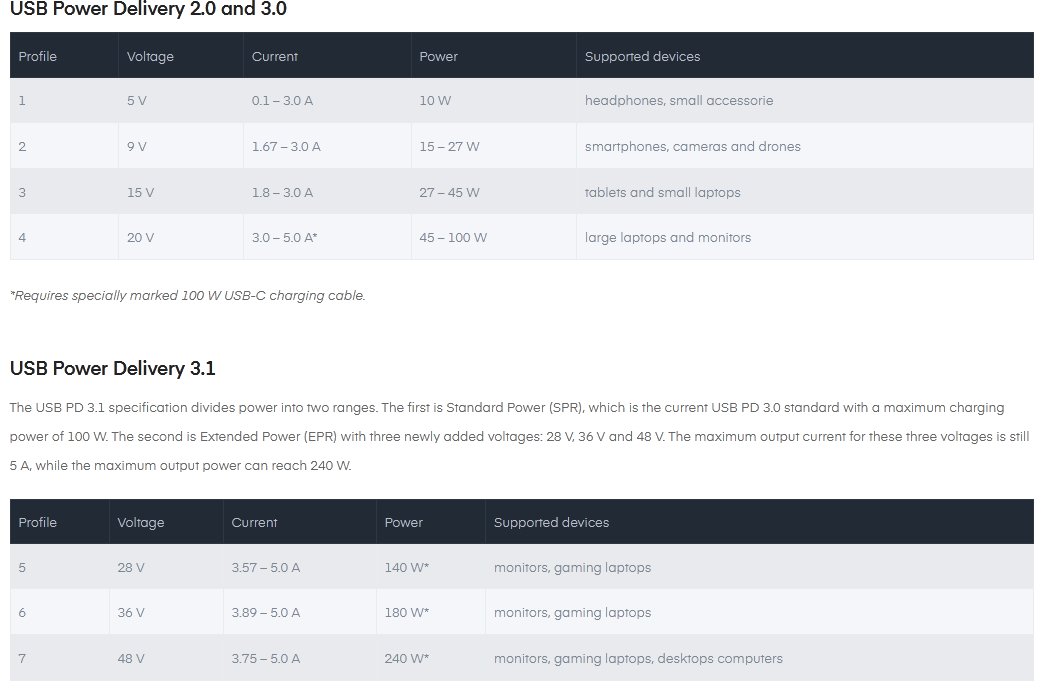The image size is (1059, 695).
Task: Click the Voltage column header in first table
Action: (150, 56)
